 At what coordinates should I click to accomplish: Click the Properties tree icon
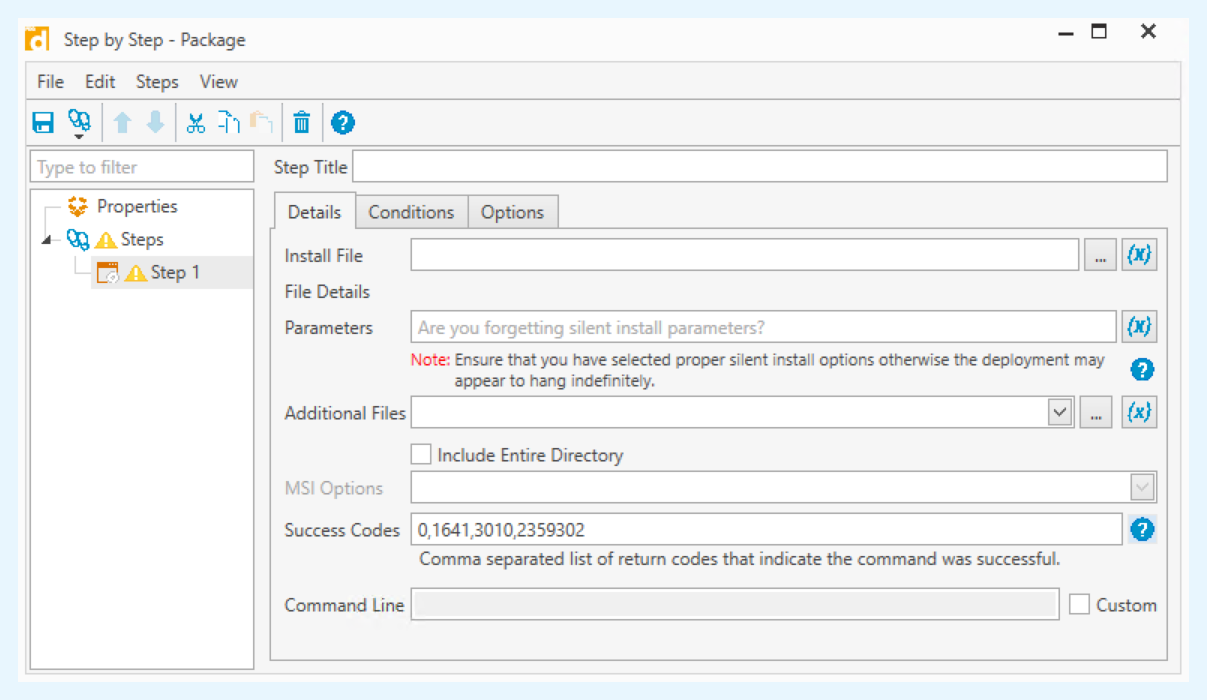coord(78,207)
